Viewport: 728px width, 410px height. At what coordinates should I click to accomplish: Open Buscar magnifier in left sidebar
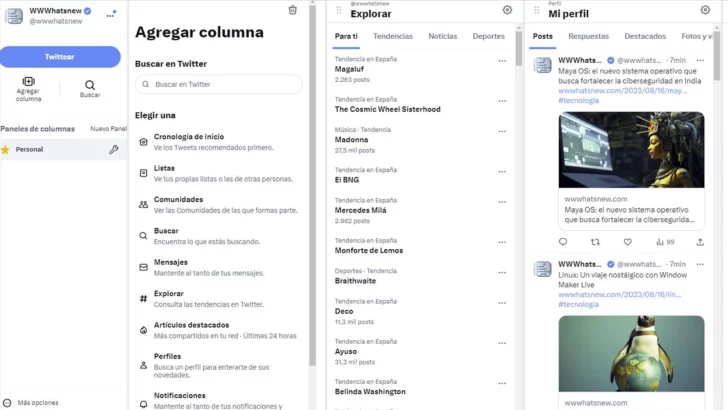click(90, 86)
